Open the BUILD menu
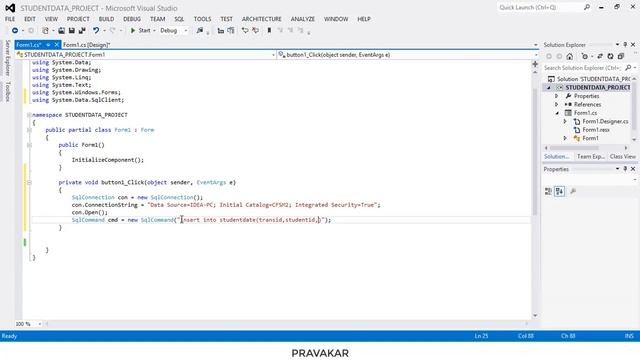The image size is (640, 360). tap(107, 19)
